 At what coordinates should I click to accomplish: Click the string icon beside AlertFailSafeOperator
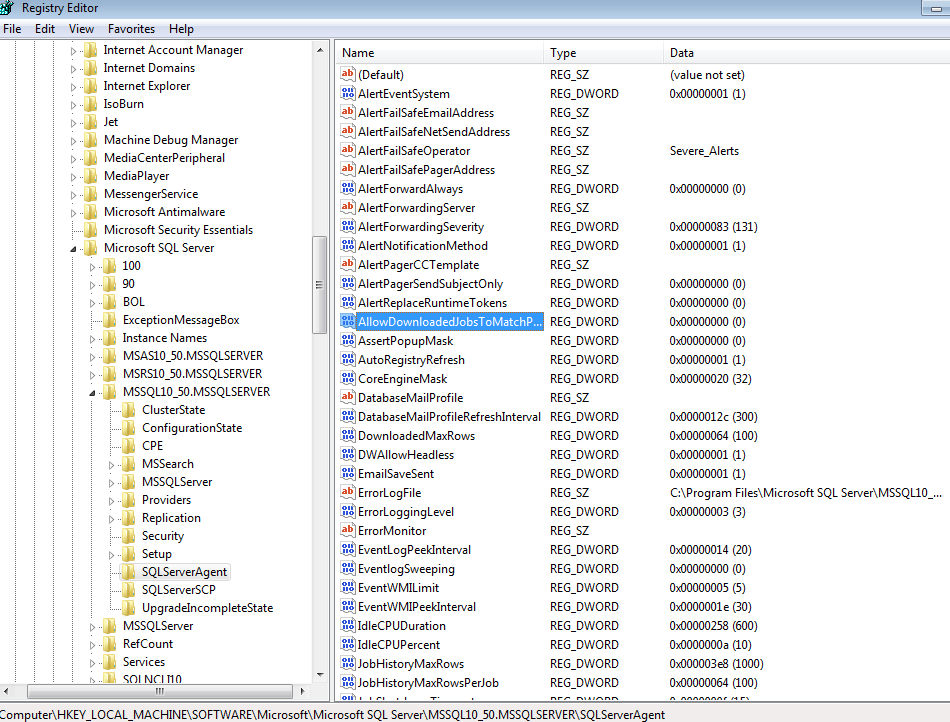point(348,150)
